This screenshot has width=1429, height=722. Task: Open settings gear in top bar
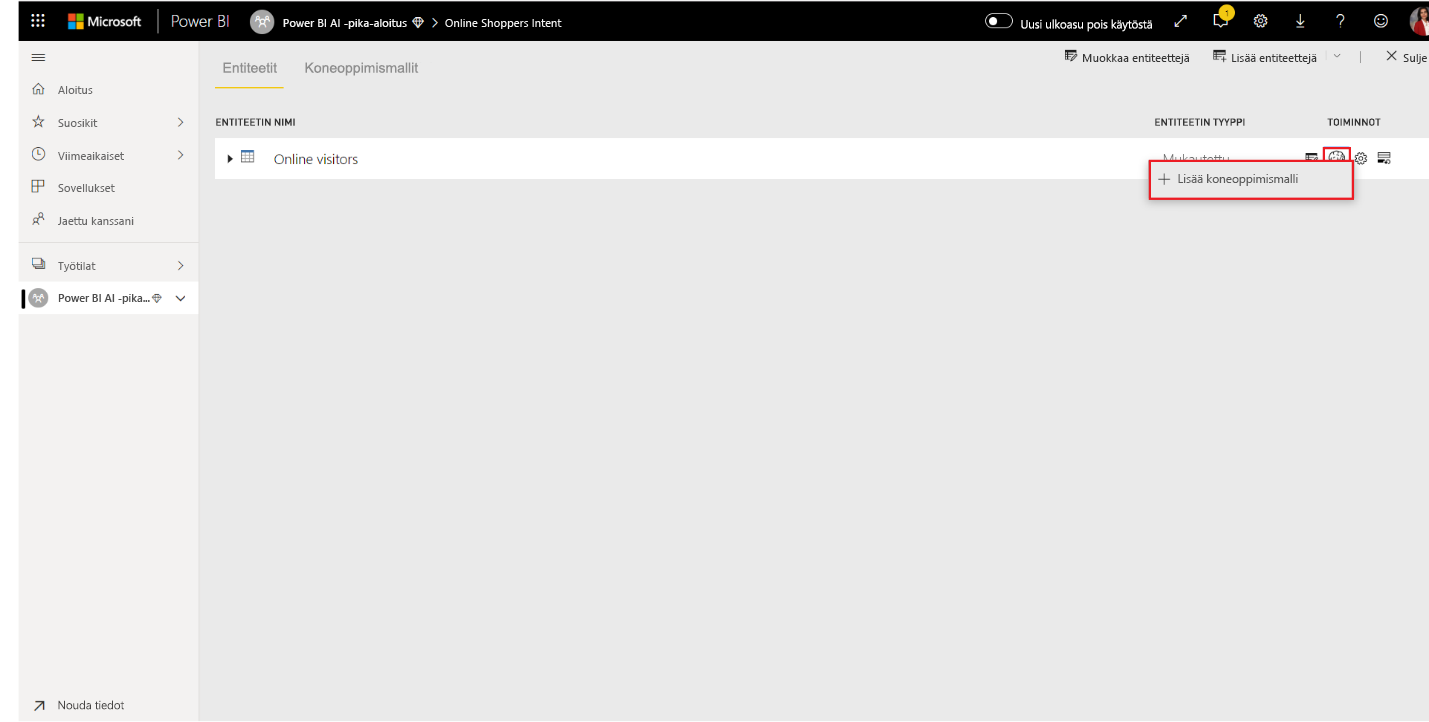[x=1260, y=21]
